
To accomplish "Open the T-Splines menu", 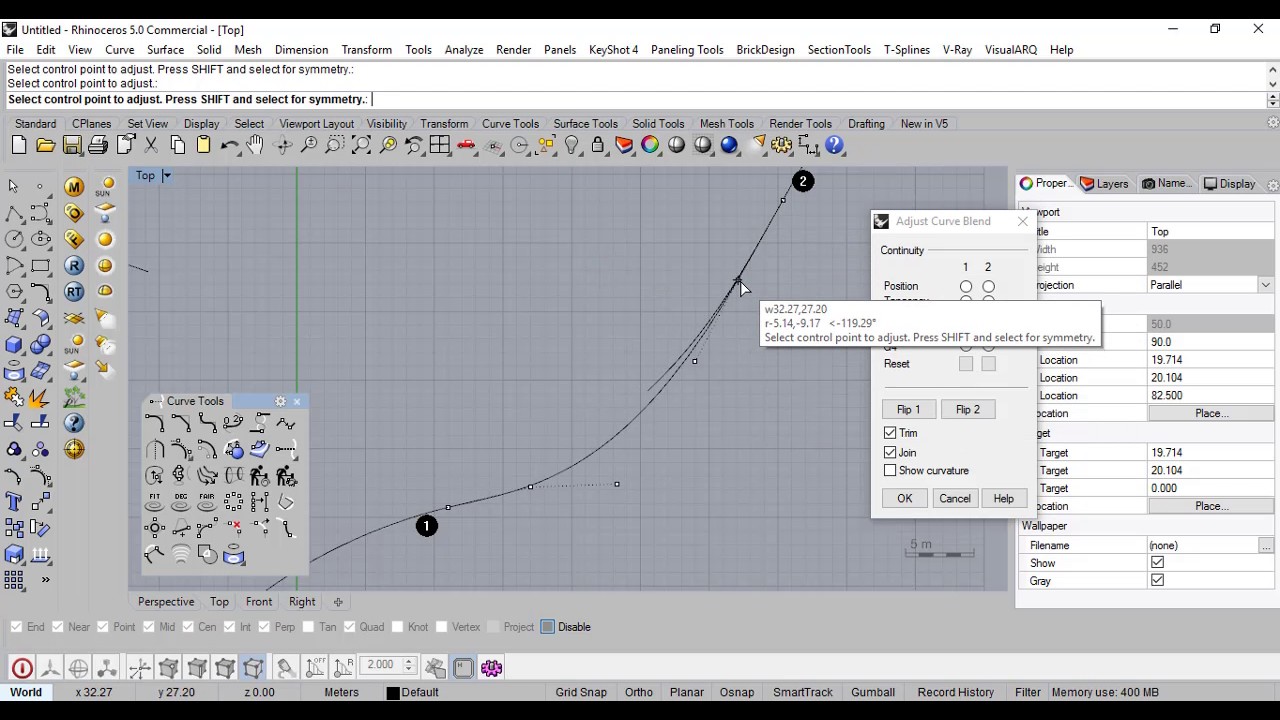I will [x=907, y=50].
